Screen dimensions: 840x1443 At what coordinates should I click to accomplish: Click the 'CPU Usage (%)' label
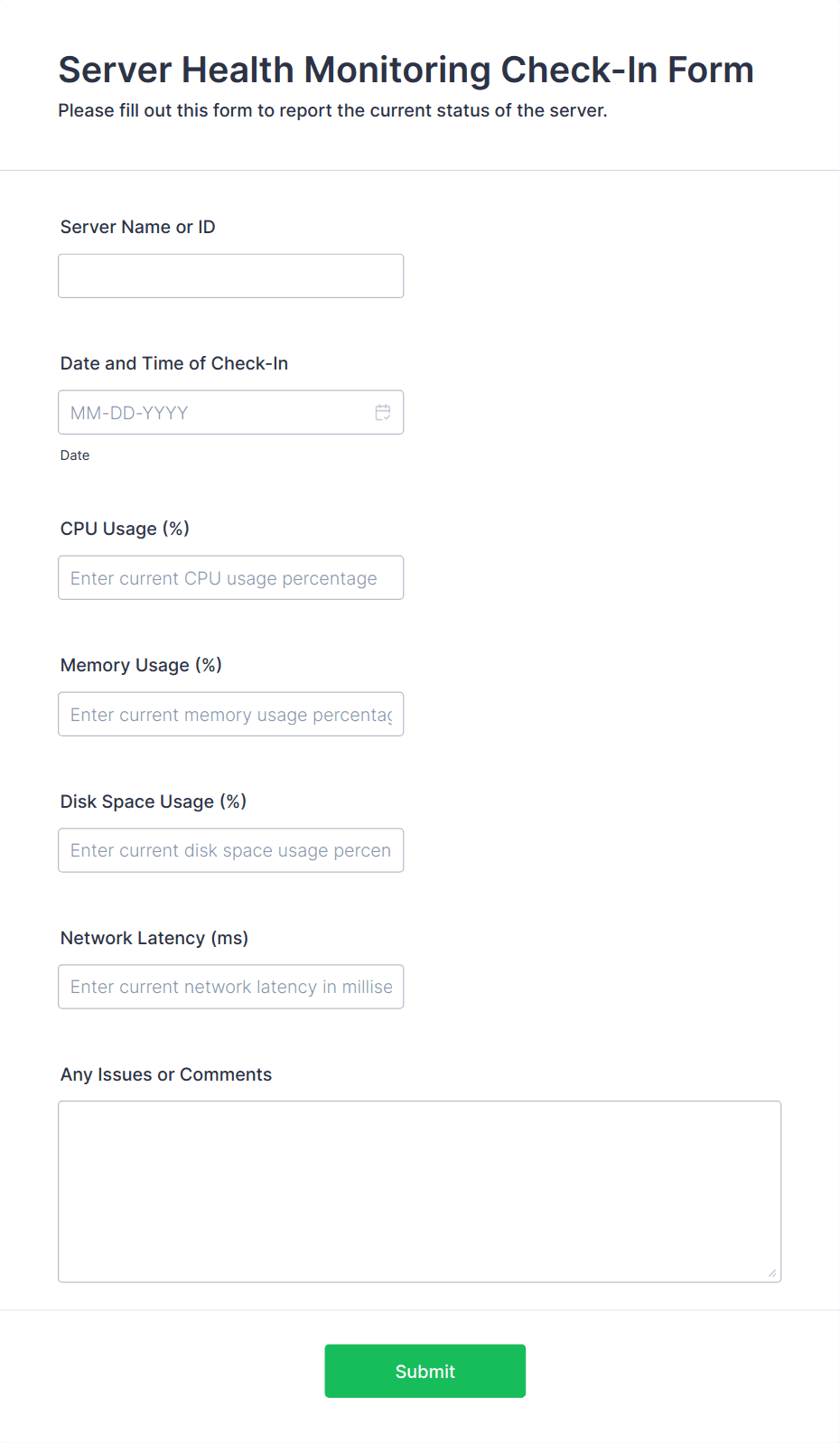(x=125, y=529)
